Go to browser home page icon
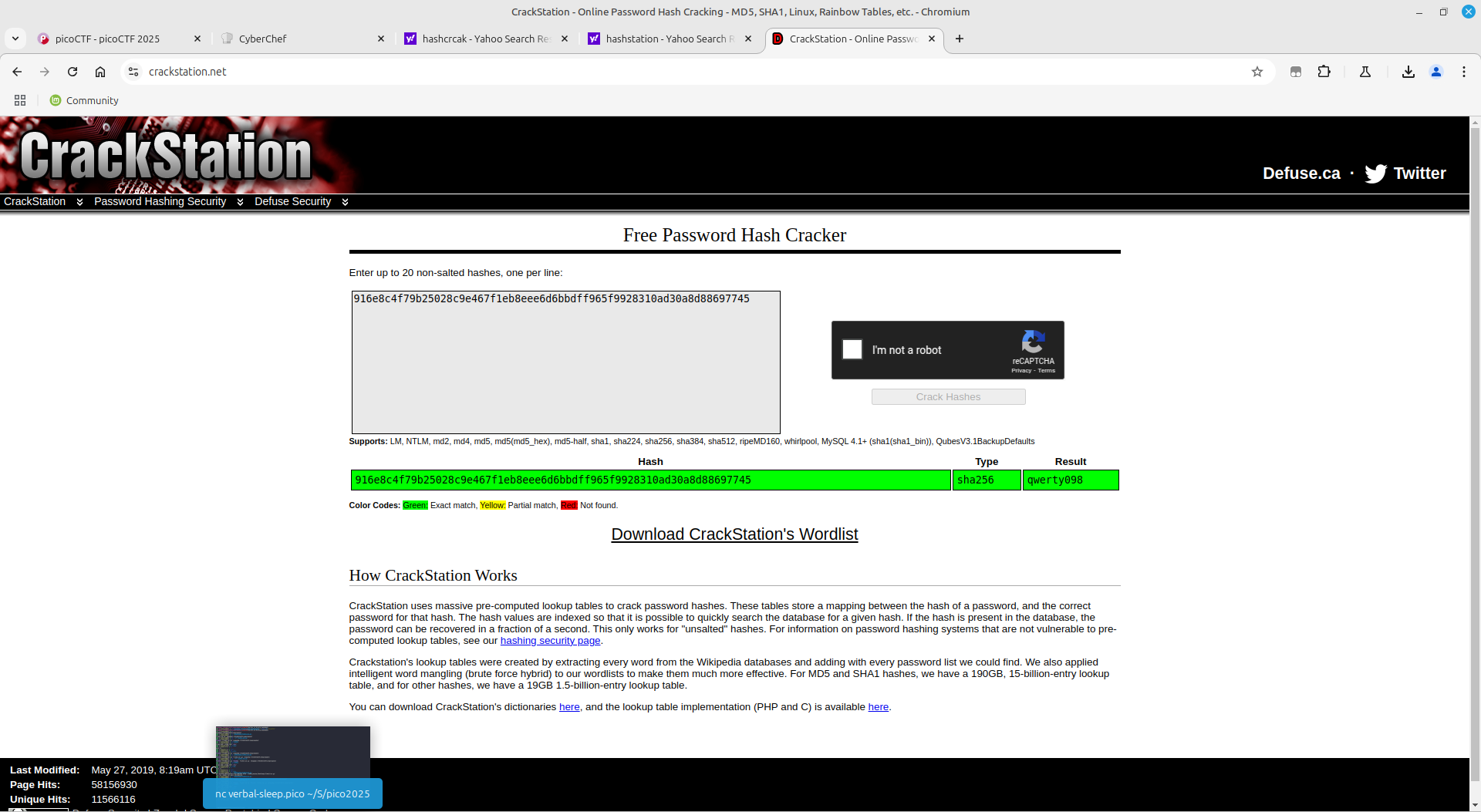1481x812 pixels. (x=100, y=72)
